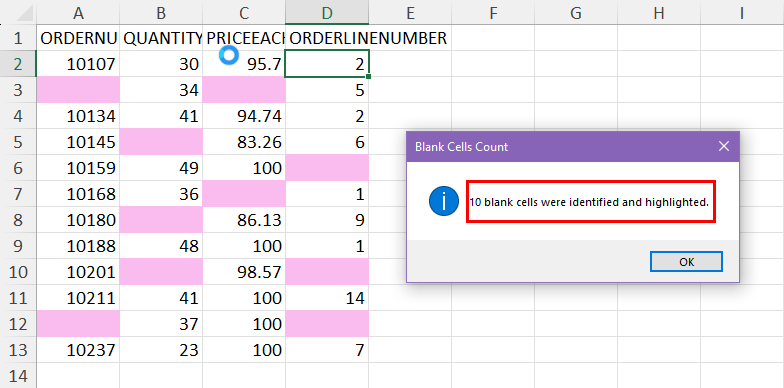Select cell containing 83.26
The image size is (784, 388).
(244, 142)
